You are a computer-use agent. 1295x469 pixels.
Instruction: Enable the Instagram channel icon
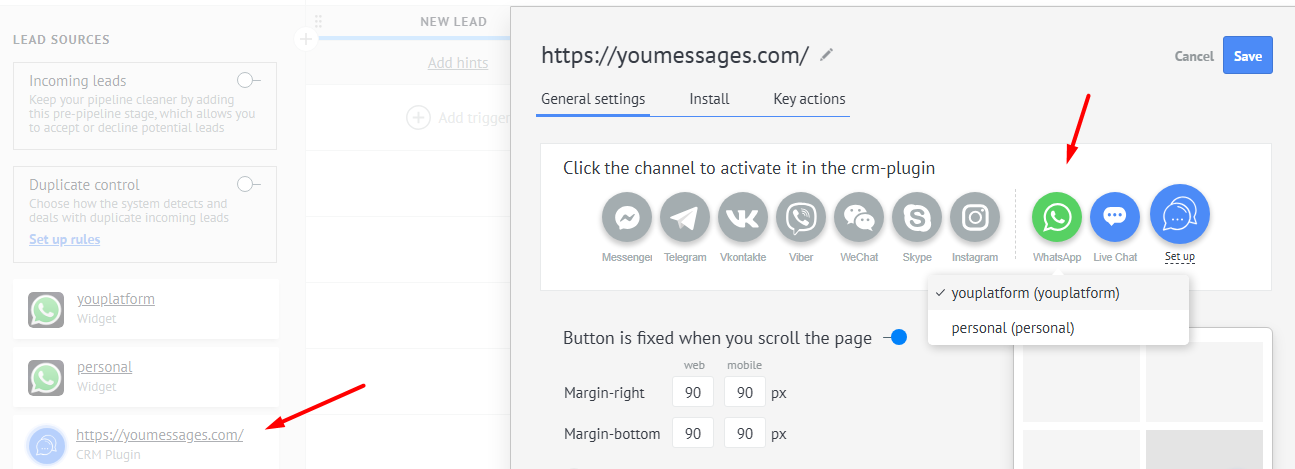click(x=975, y=218)
